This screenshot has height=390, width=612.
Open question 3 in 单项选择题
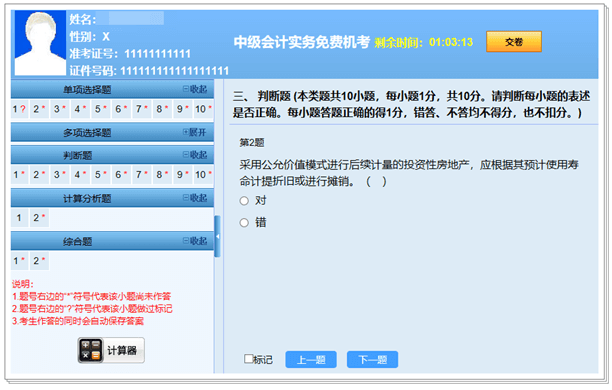click(60, 109)
